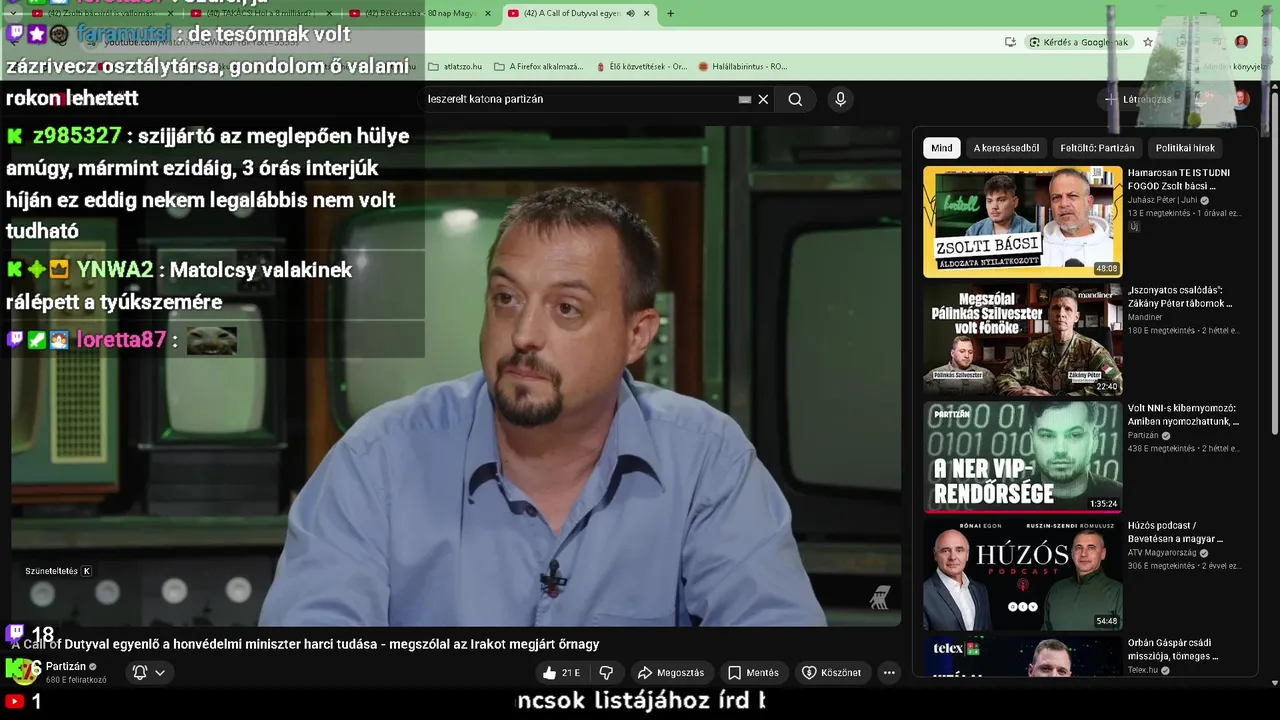Viewport: 1280px width, 720px height.
Task: Open 'A NER VIP-rendőrsége' video thumbnail
Action: (x=1022, y=457)
